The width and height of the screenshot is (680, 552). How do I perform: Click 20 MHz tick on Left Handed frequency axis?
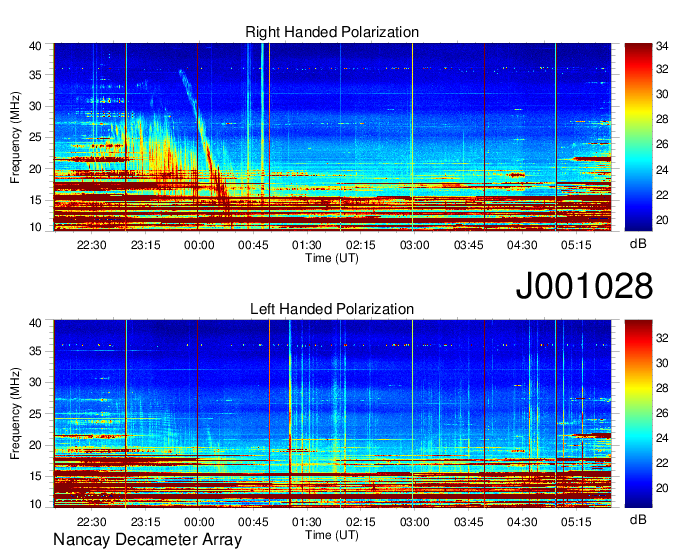tap(35, 445)
